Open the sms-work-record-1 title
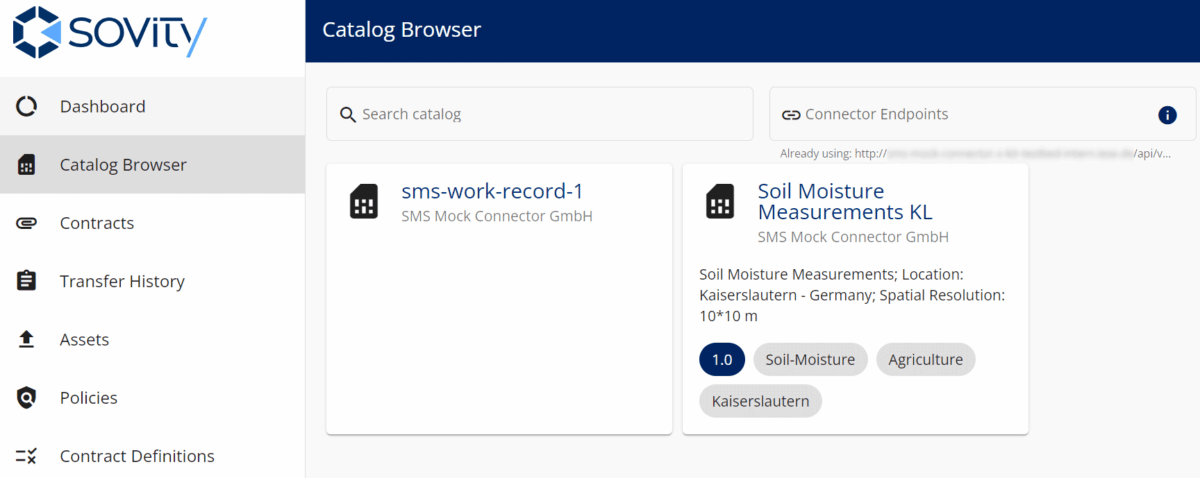 492,191
